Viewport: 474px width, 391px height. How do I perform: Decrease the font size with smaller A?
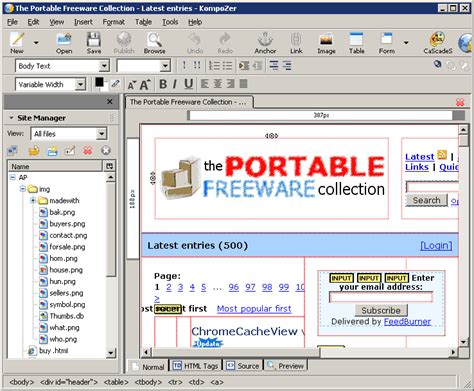coord(132,85)
